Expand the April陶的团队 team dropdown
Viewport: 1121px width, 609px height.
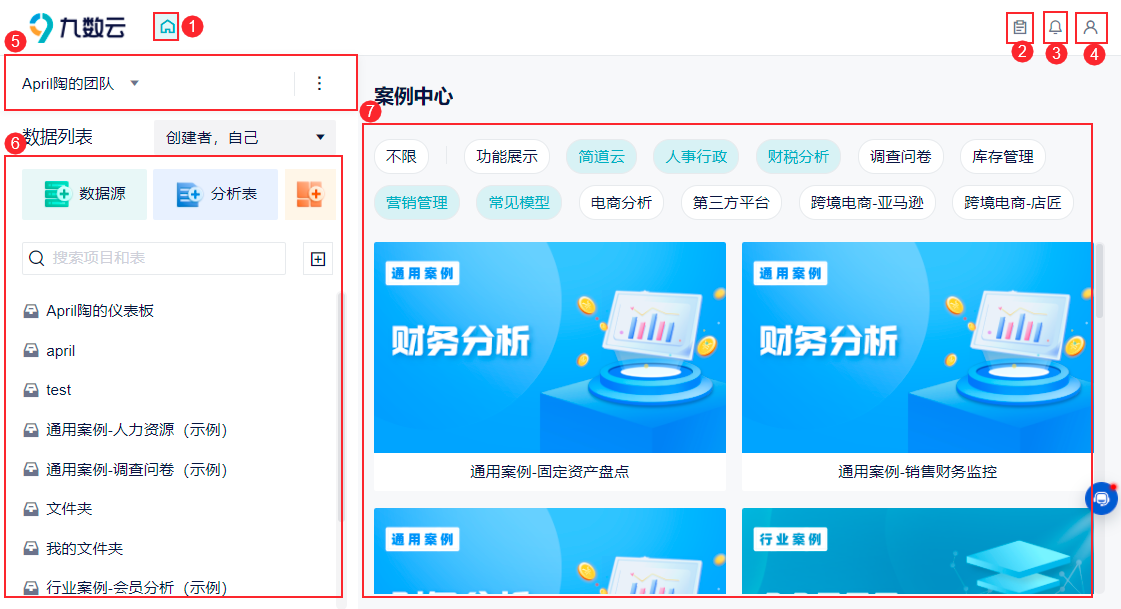click(x=134, y=84)
